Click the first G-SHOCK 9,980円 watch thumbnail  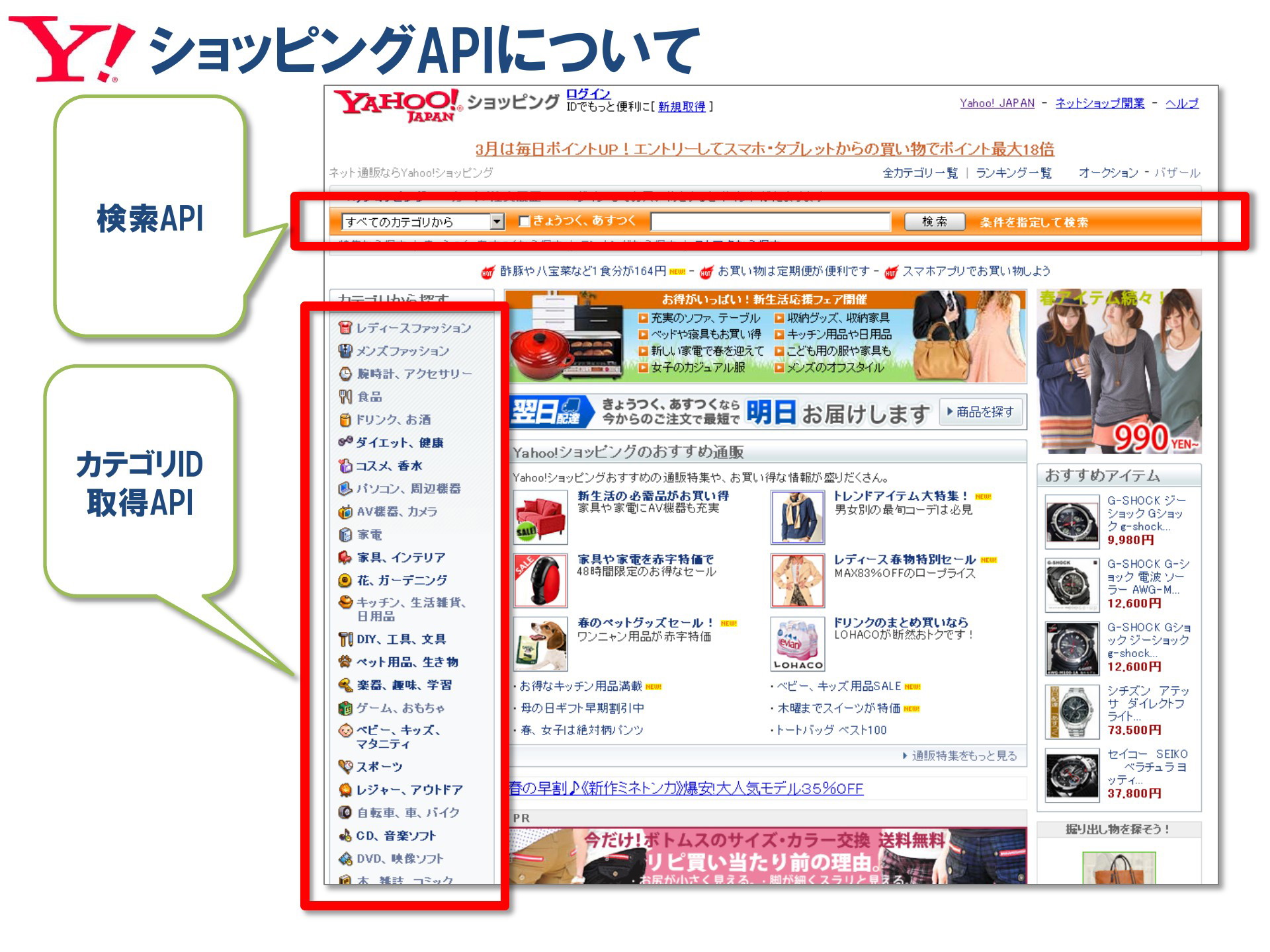tap(1072, 522)
